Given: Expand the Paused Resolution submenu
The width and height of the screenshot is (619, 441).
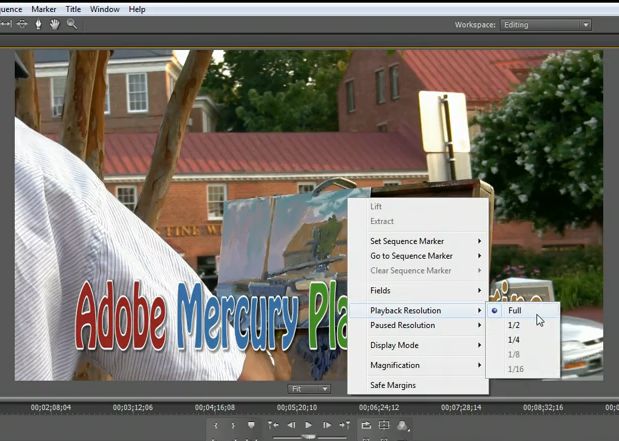Looking at the screenshot, I should 418,325.
